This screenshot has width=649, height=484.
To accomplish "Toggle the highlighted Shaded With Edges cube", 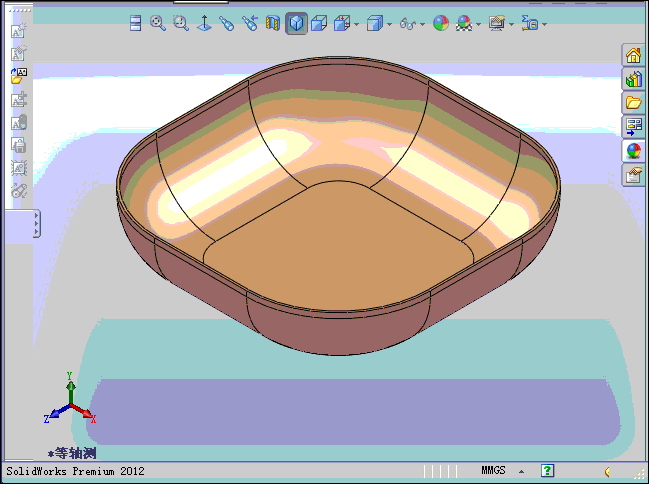I will [x=296, y=23].
